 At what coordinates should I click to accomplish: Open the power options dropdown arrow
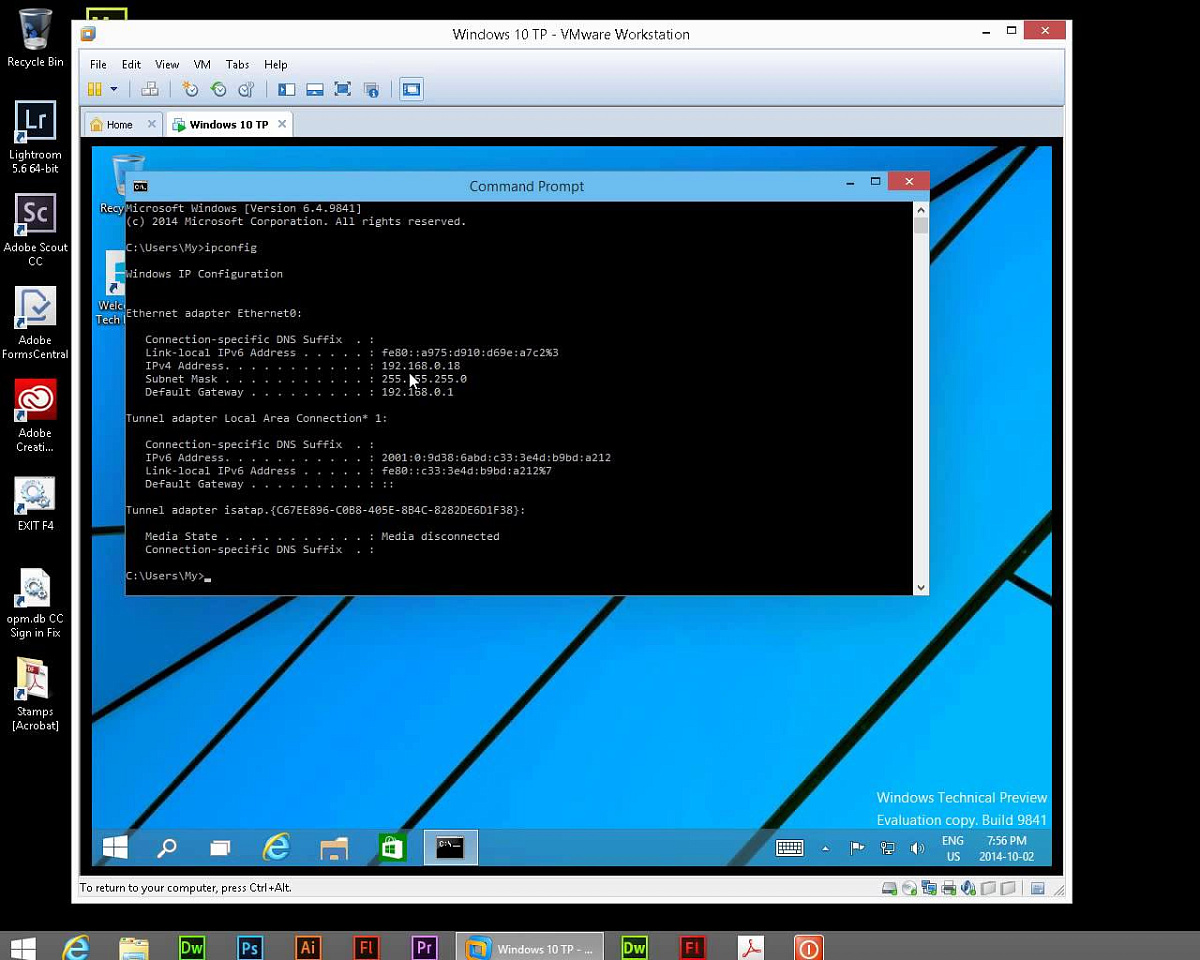114,89
